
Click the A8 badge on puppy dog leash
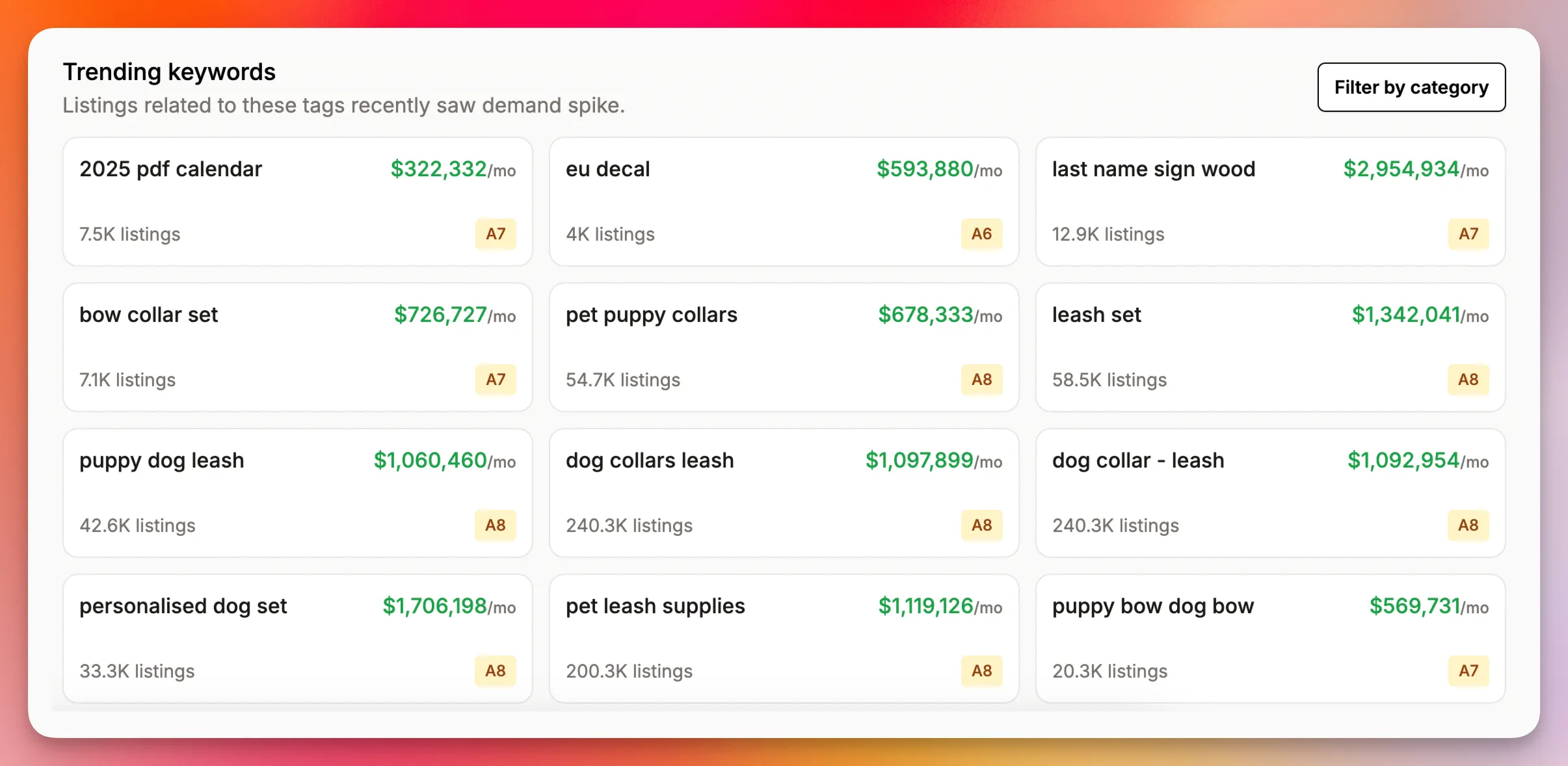[x=495, y=525]
